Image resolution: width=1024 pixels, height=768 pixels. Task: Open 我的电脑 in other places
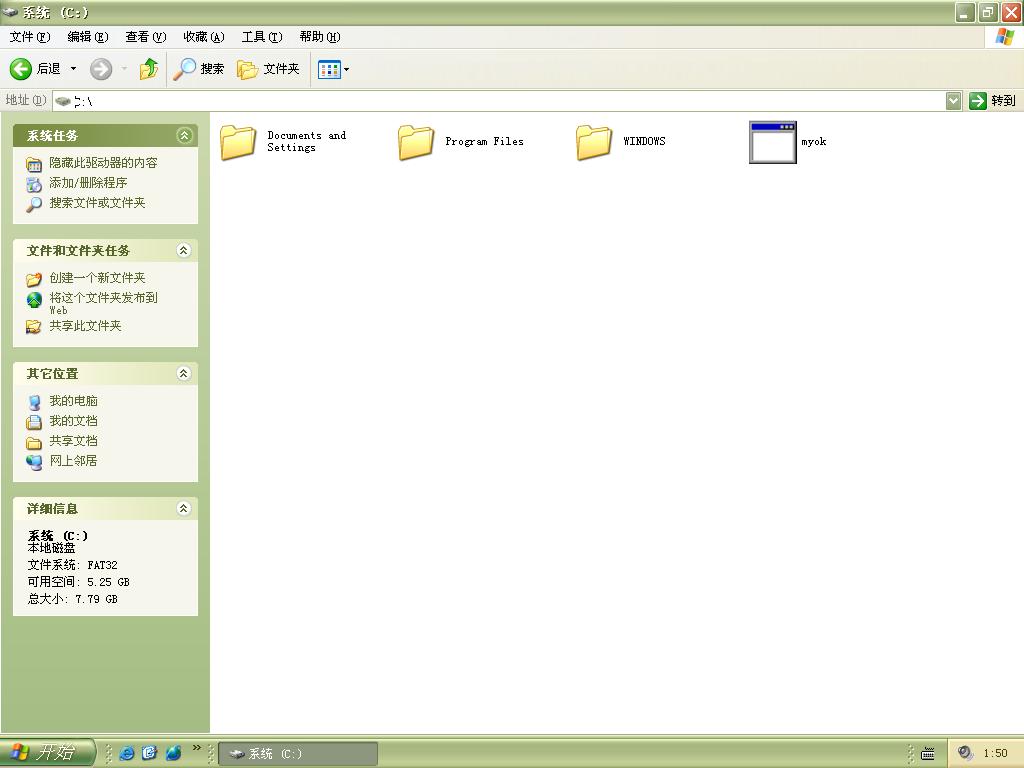[73, 401]
